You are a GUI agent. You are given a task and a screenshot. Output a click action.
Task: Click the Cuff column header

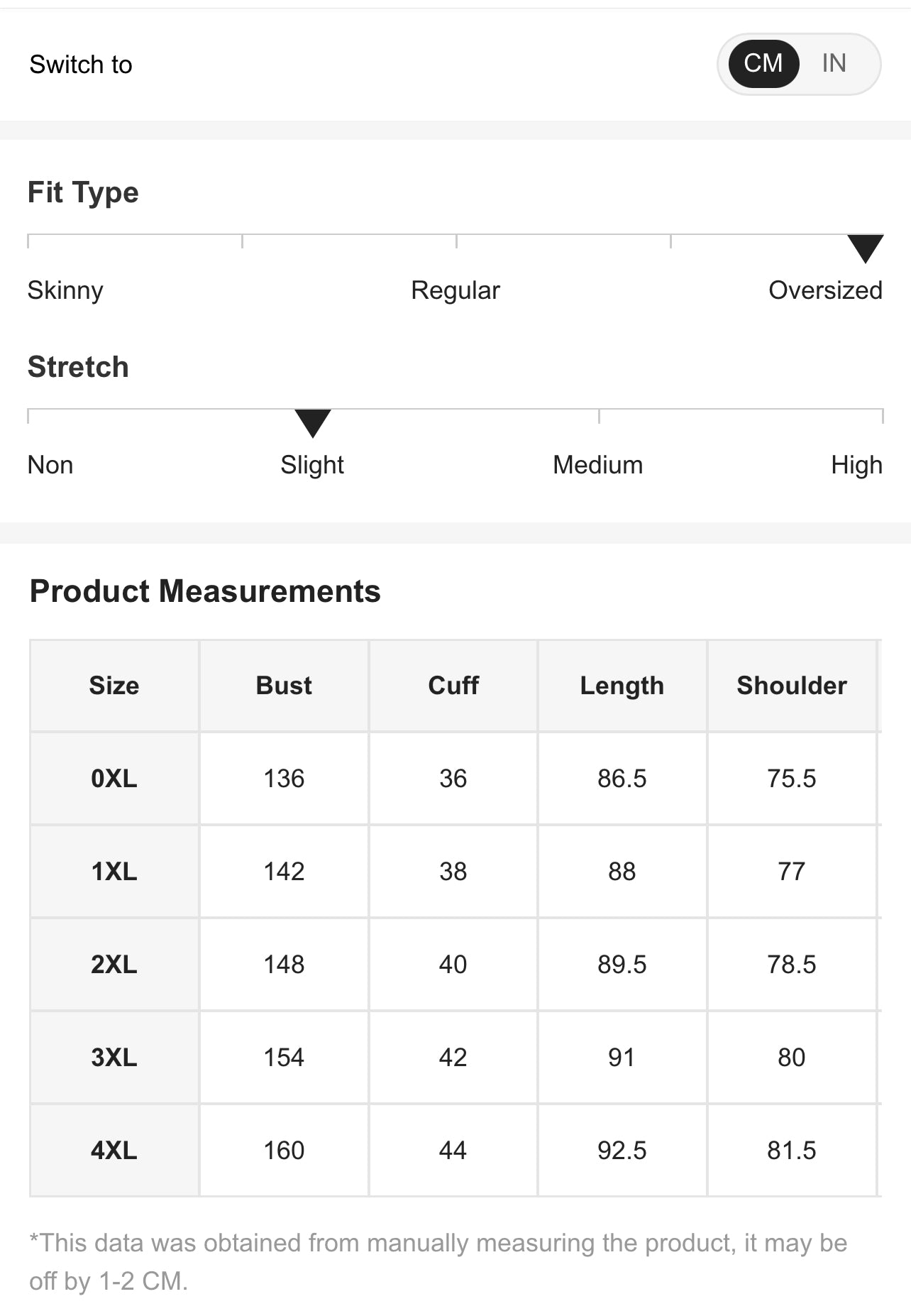click(453, 686)
